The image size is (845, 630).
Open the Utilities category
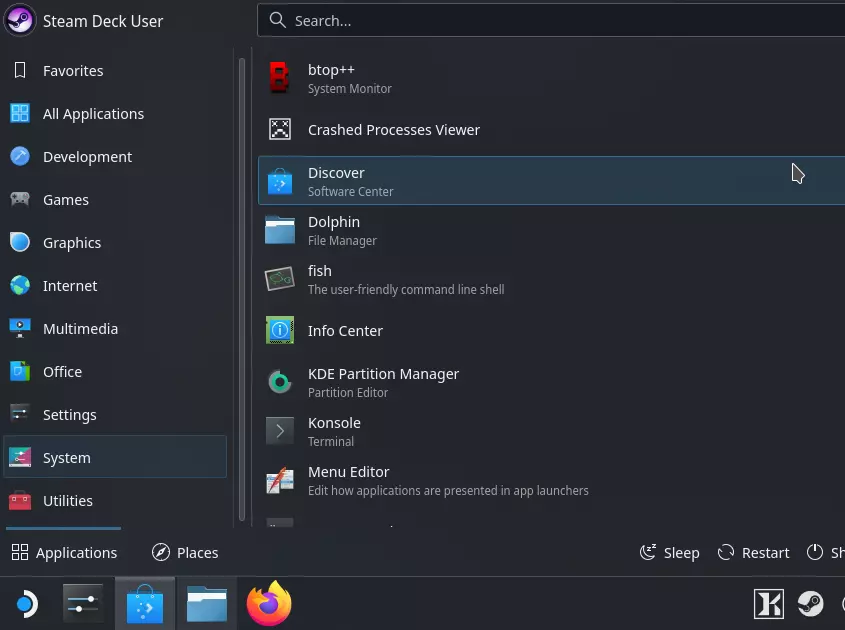click(115, 501)
